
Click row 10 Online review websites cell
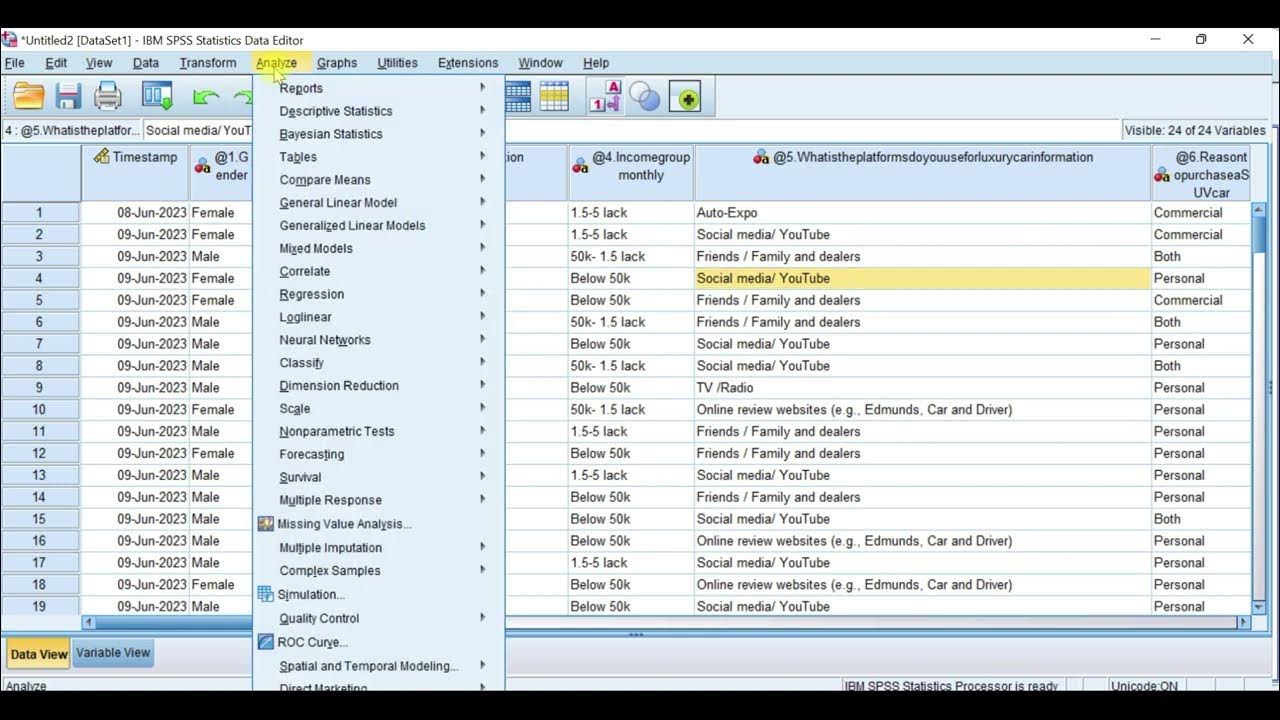[922, 410]
